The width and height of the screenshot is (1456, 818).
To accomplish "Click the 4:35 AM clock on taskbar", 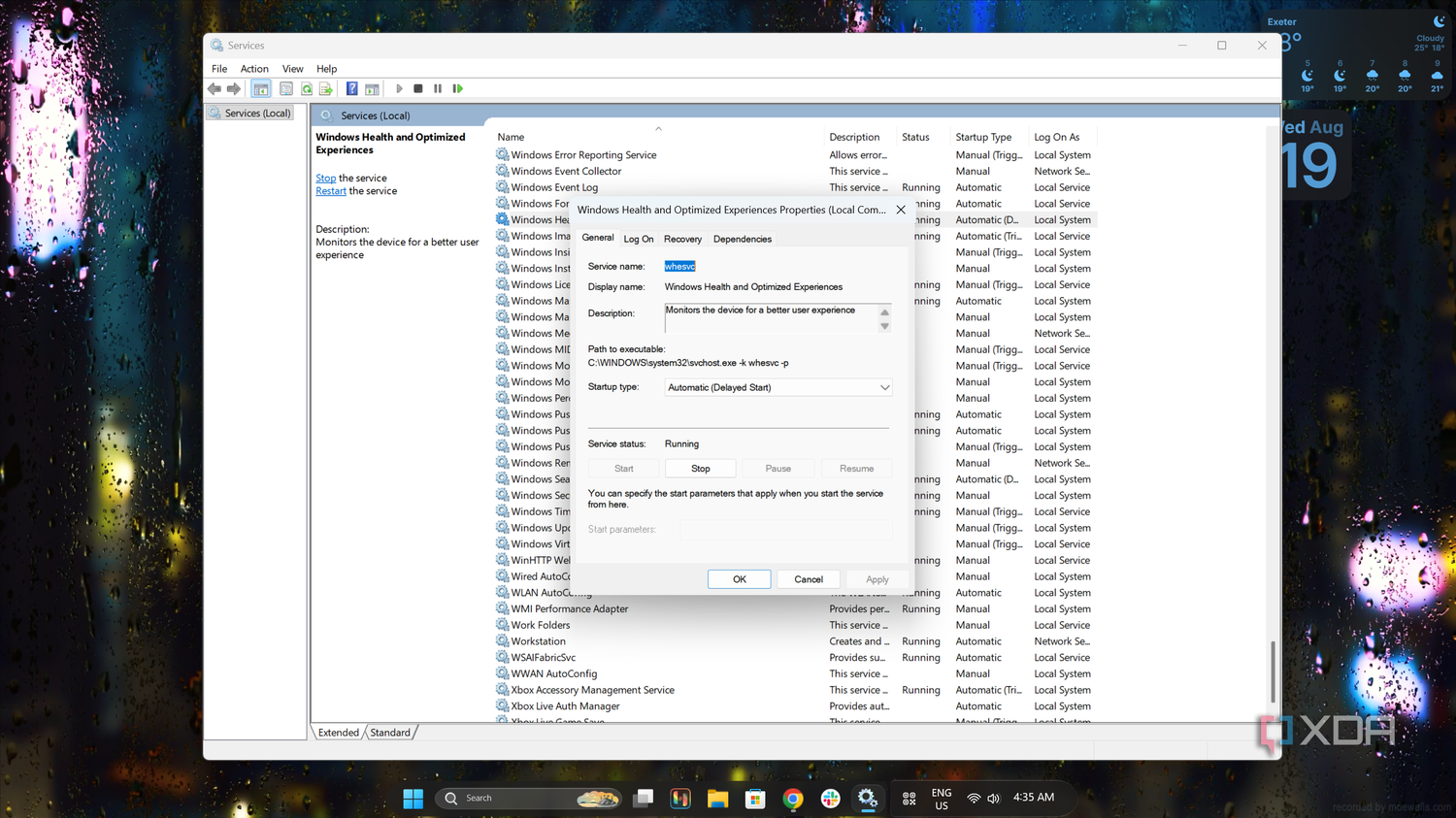I will [x=1034, y=798].
